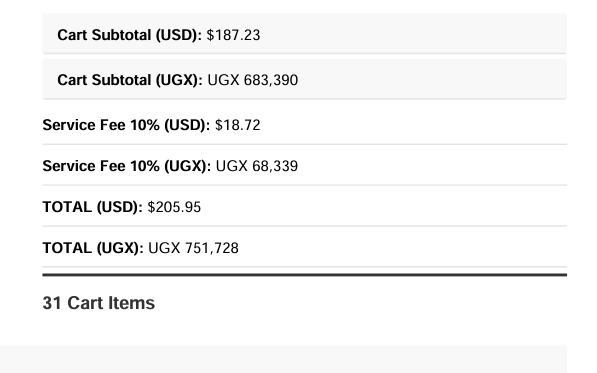This screenshot has height=373, width=597.
Task: Click the TOTAL (UGX) label
Action: (93, 248)
